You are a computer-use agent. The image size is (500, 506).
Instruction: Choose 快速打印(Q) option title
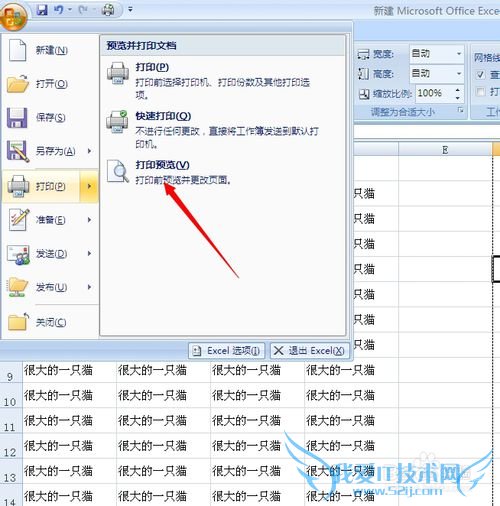pos(163,116)
